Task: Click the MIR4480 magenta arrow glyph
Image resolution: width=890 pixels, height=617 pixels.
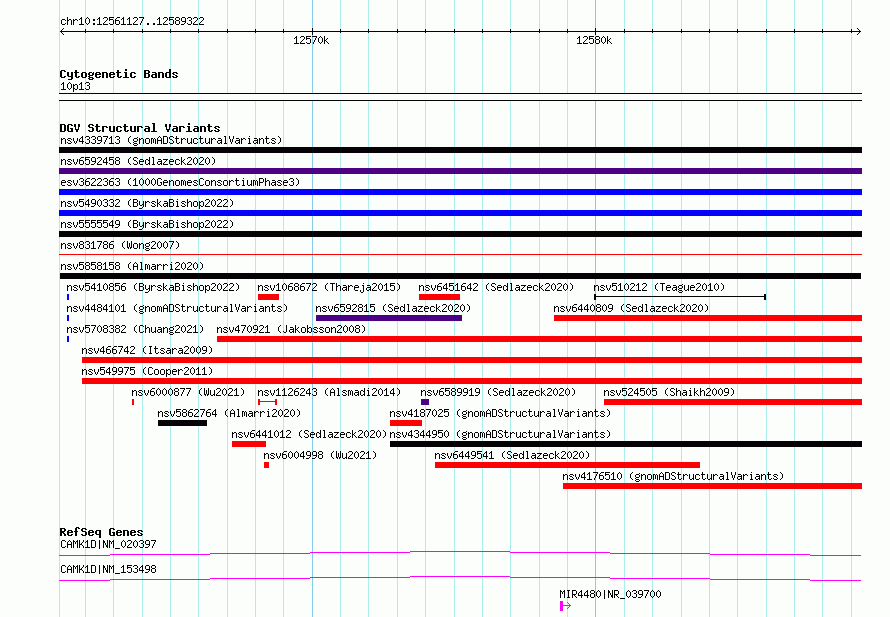Action: 565,606
